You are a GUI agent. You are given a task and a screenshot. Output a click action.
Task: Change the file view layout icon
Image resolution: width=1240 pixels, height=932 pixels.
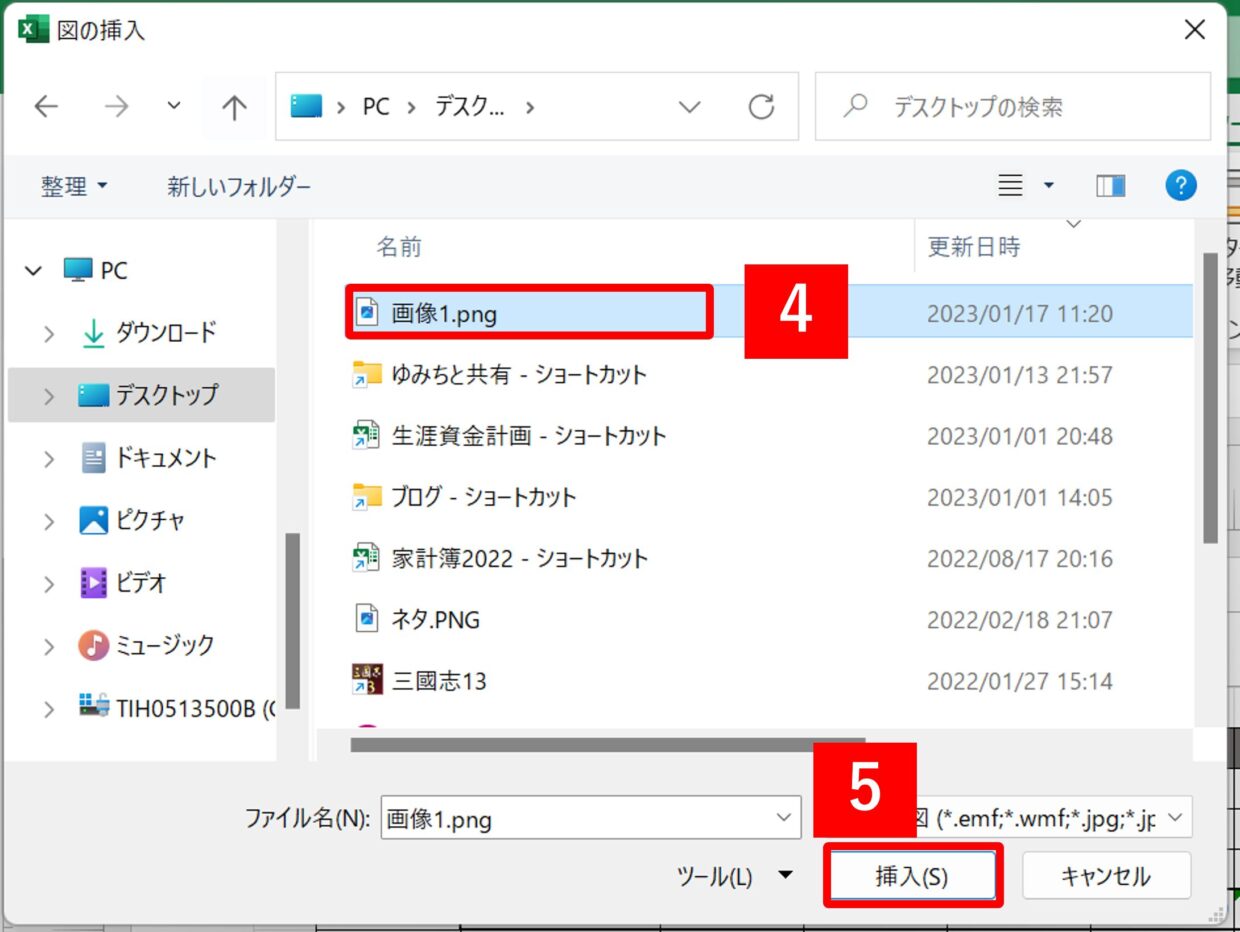(1011, 185)
